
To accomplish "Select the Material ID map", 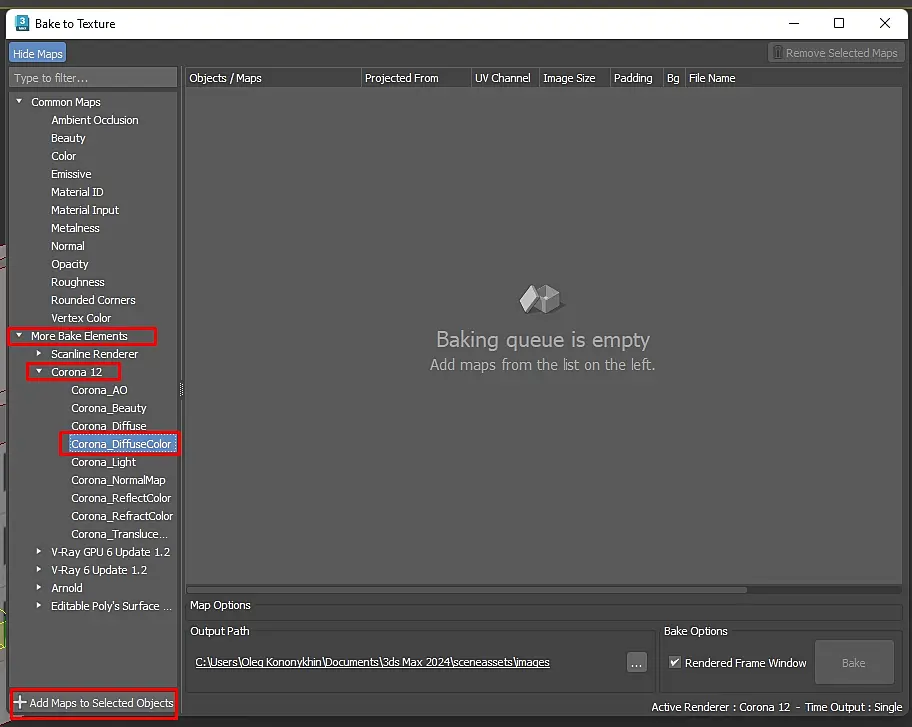I will 77,192.
